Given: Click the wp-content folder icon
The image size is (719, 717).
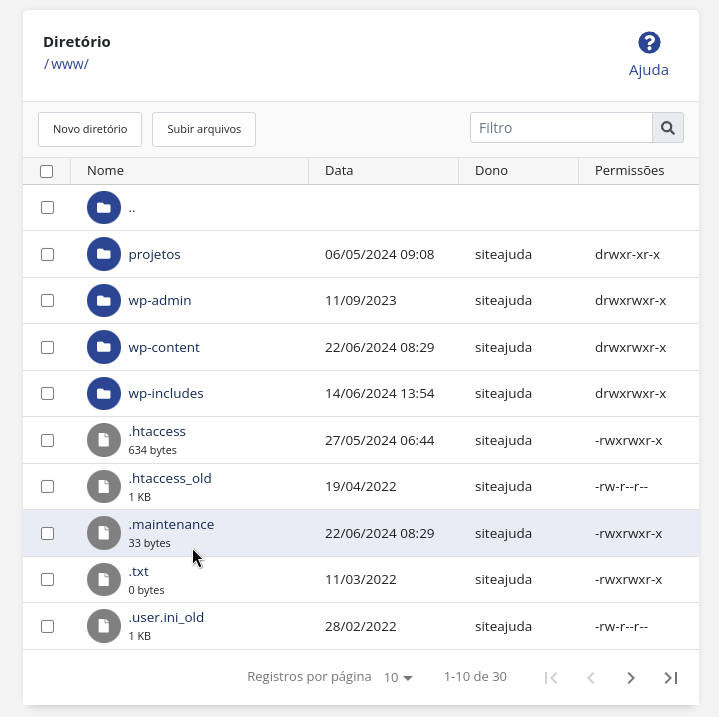Looking at the screenshot, I should pyautogui.click(x=104, y=347).
